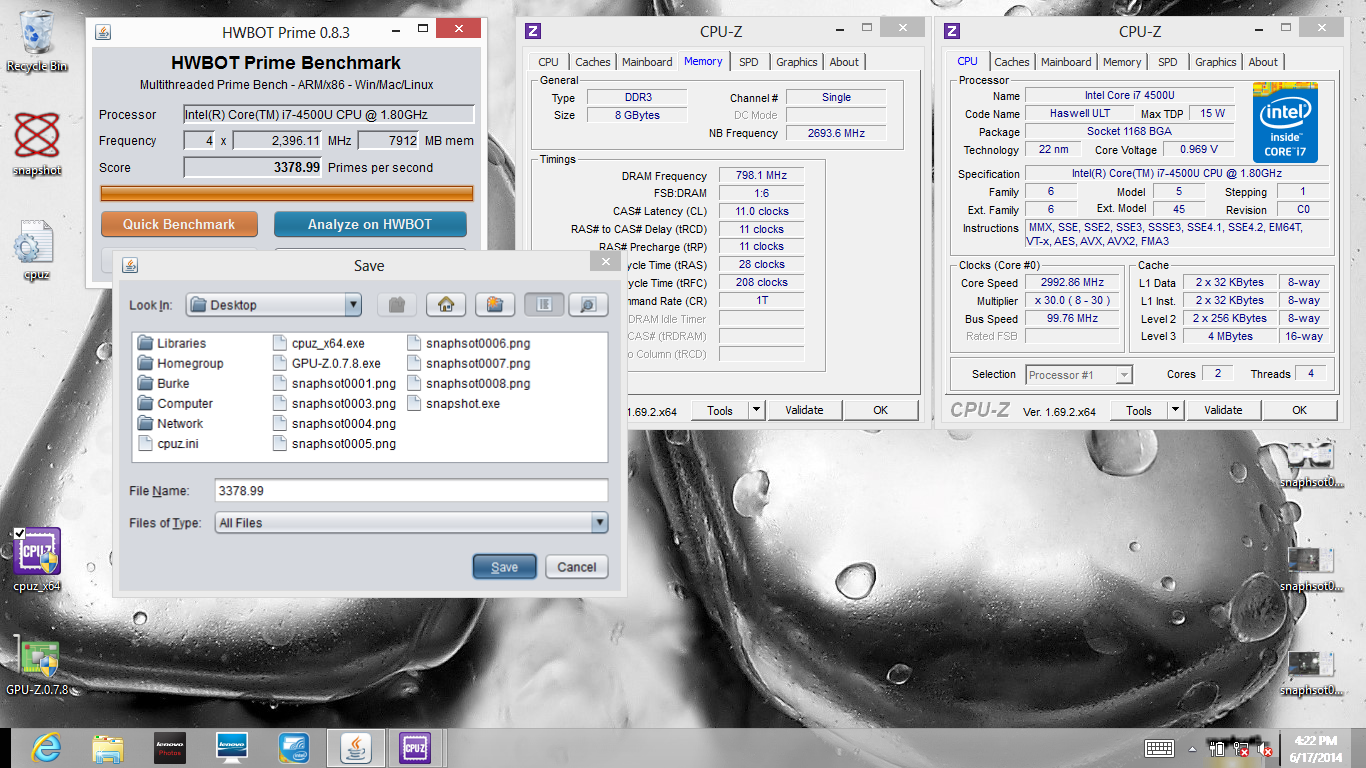The width and height of the screenshot is (1366, 768).
Task: Click the Z icon in CPU-Z Memory title bar
Action: pos(533,31)
